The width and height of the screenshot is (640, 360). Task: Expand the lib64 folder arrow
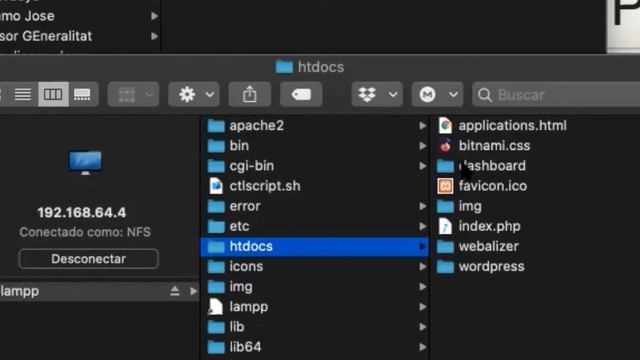(x=422, y=347)
